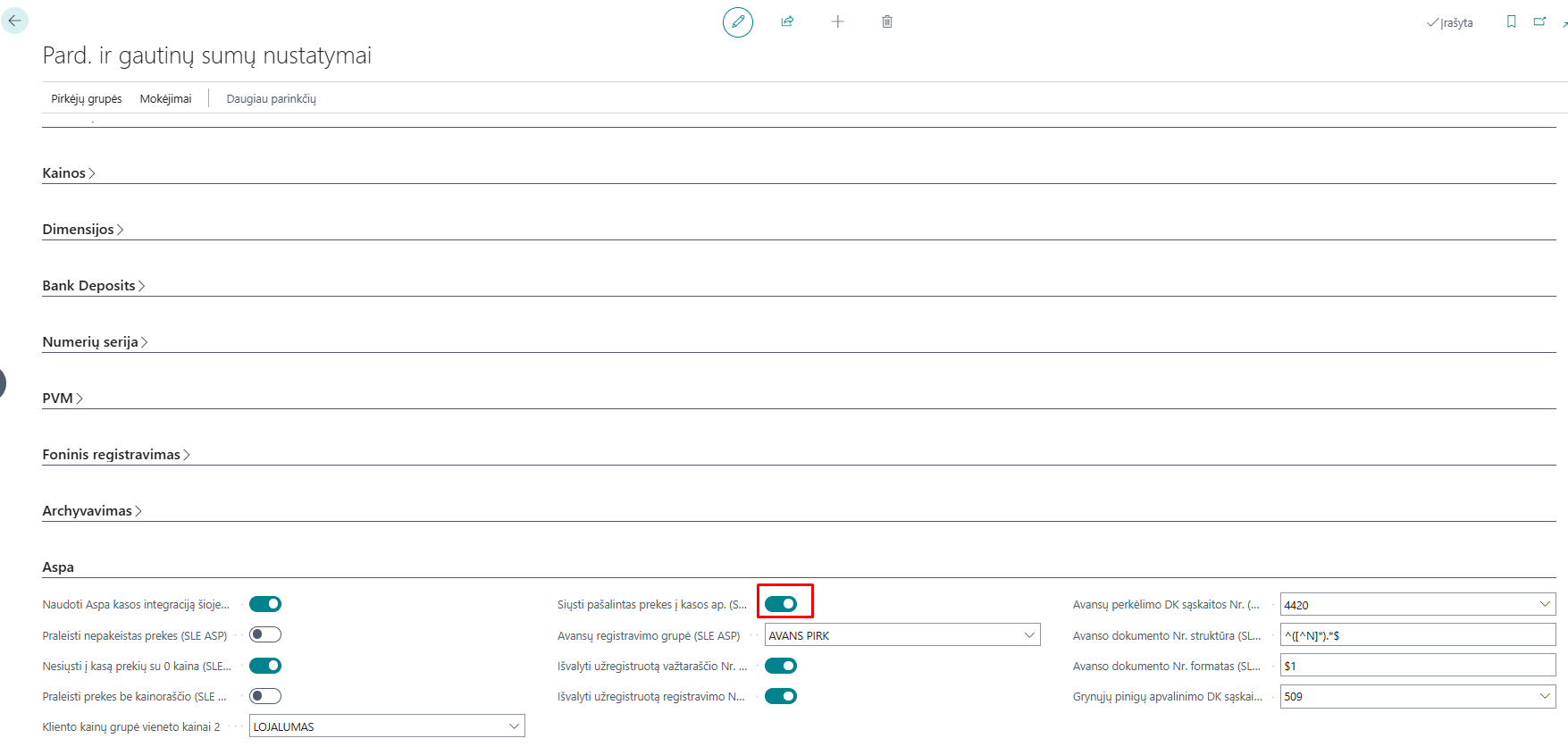Open the 509 account dropdown
This screenshot has height=747, width=1568.
pyautogui.click(x=1545, y=696)
